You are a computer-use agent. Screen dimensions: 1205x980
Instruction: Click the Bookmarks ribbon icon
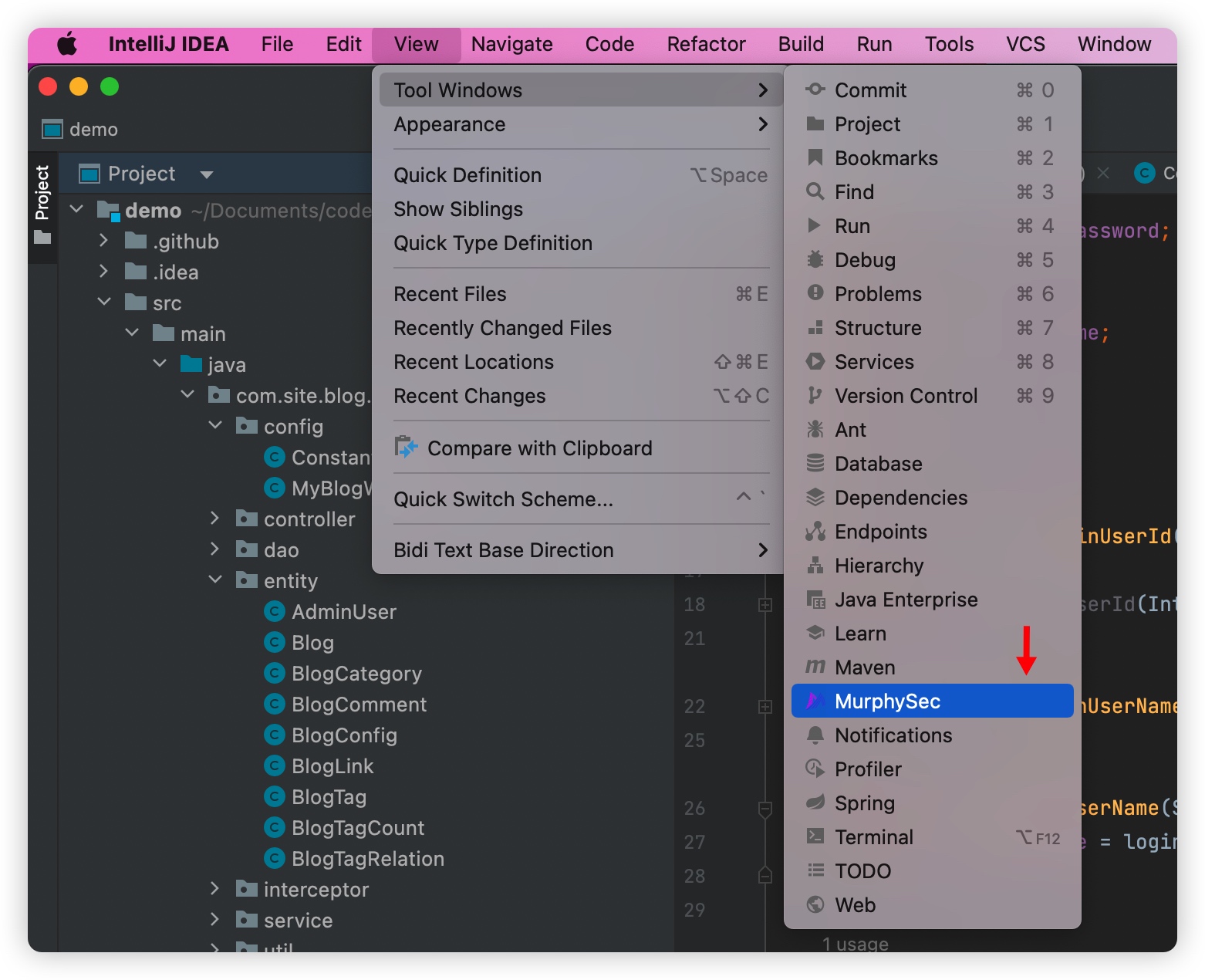815,157
